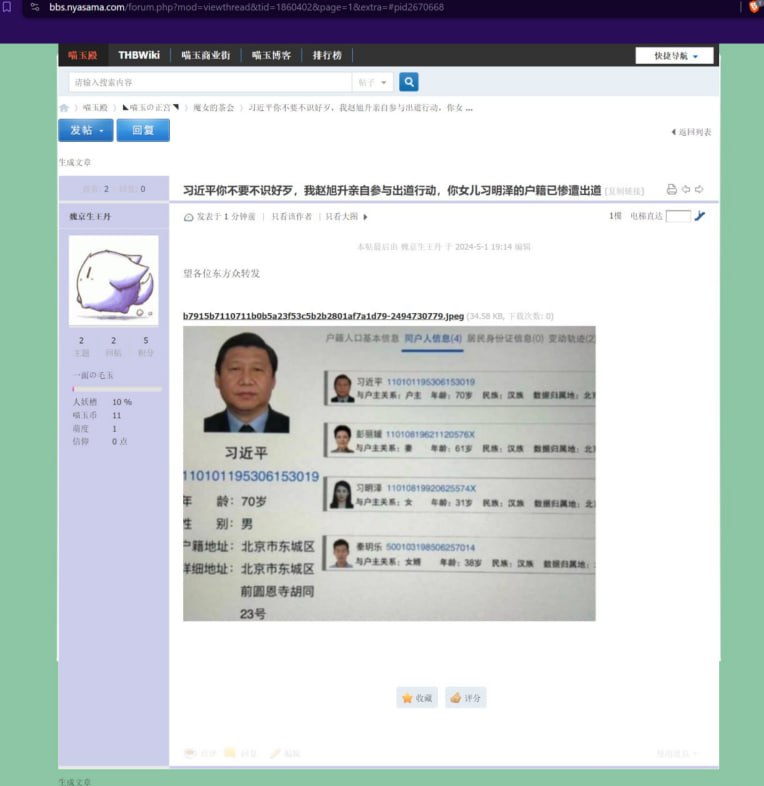Expand the arrow after 只看大图

(365, 217)
